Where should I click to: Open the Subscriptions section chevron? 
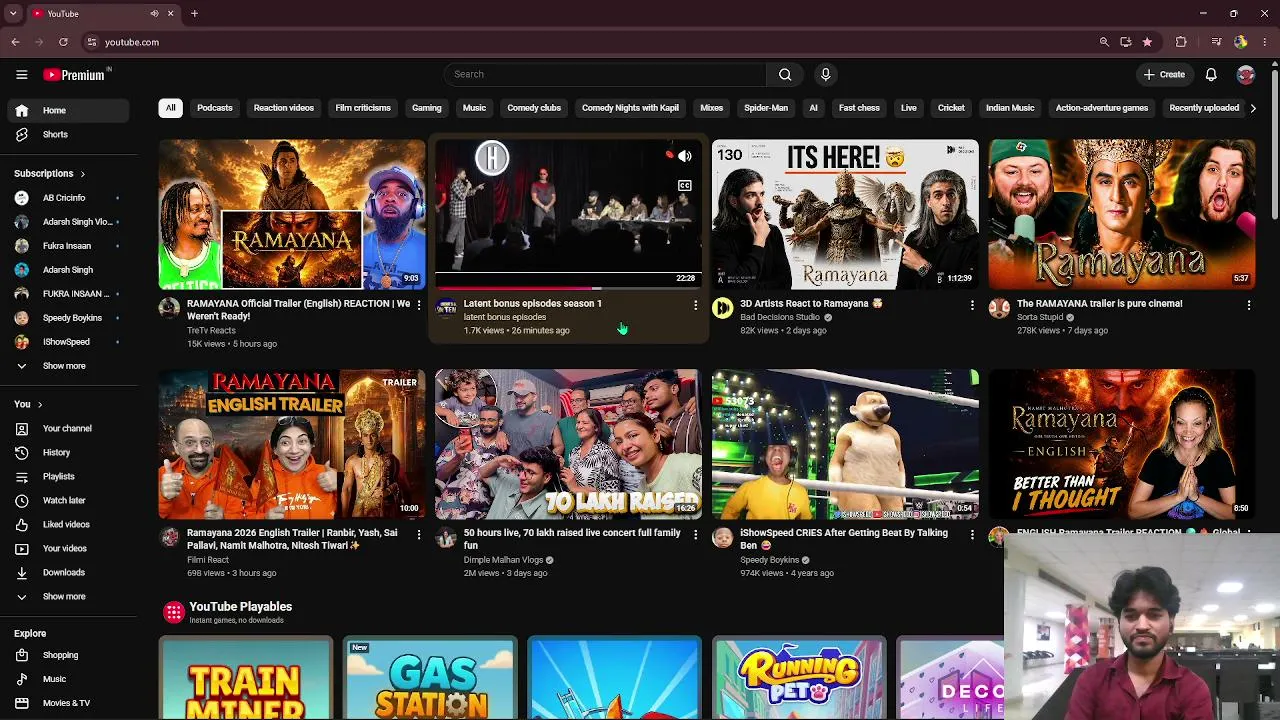(82, 174)
